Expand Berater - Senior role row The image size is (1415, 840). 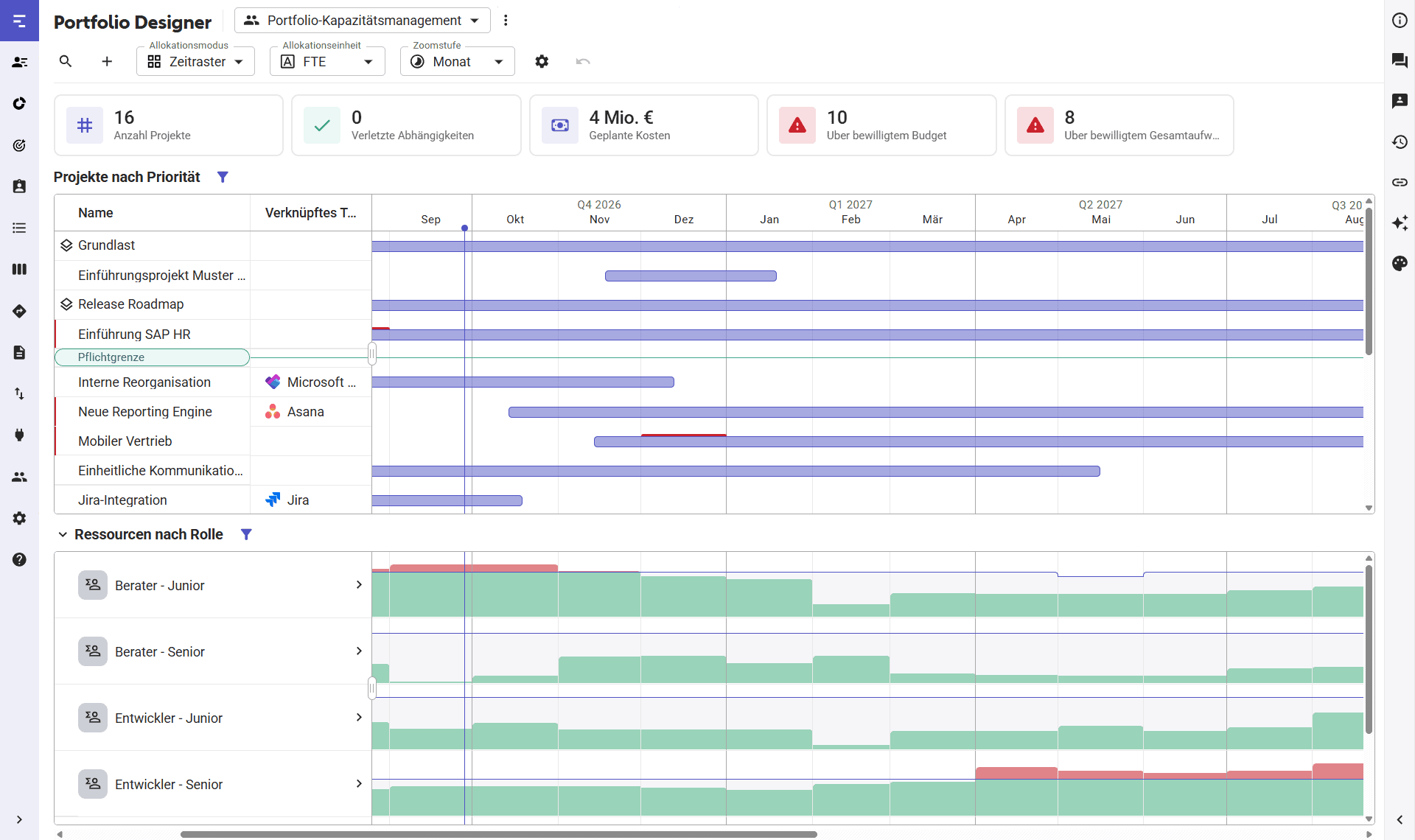point(359,651)
